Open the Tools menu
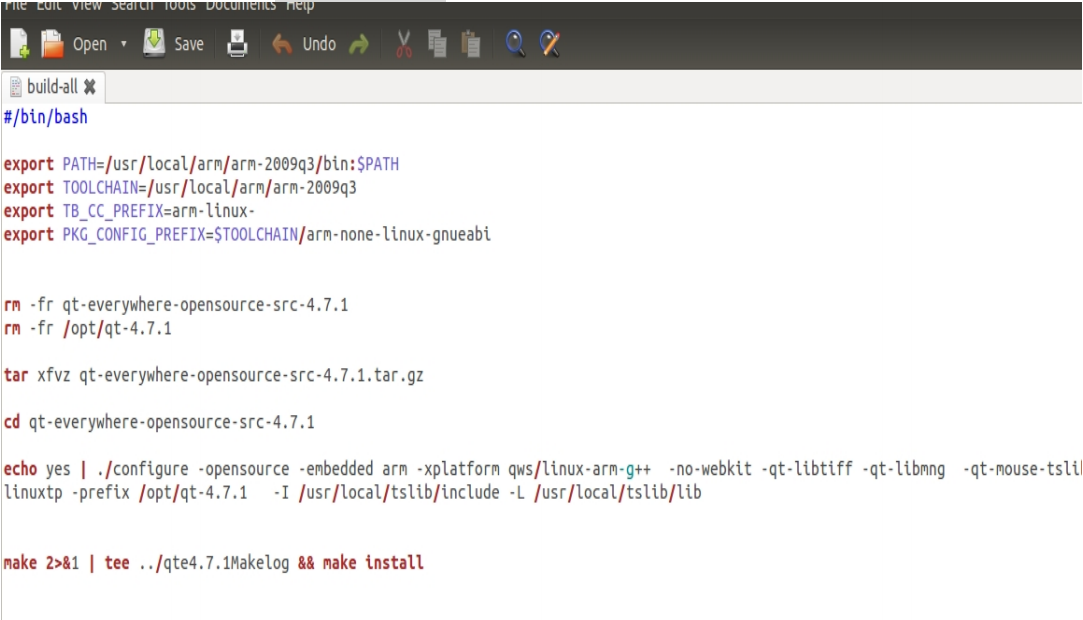This screenshot has width=1083, height=620. click(x=179, y=6)
